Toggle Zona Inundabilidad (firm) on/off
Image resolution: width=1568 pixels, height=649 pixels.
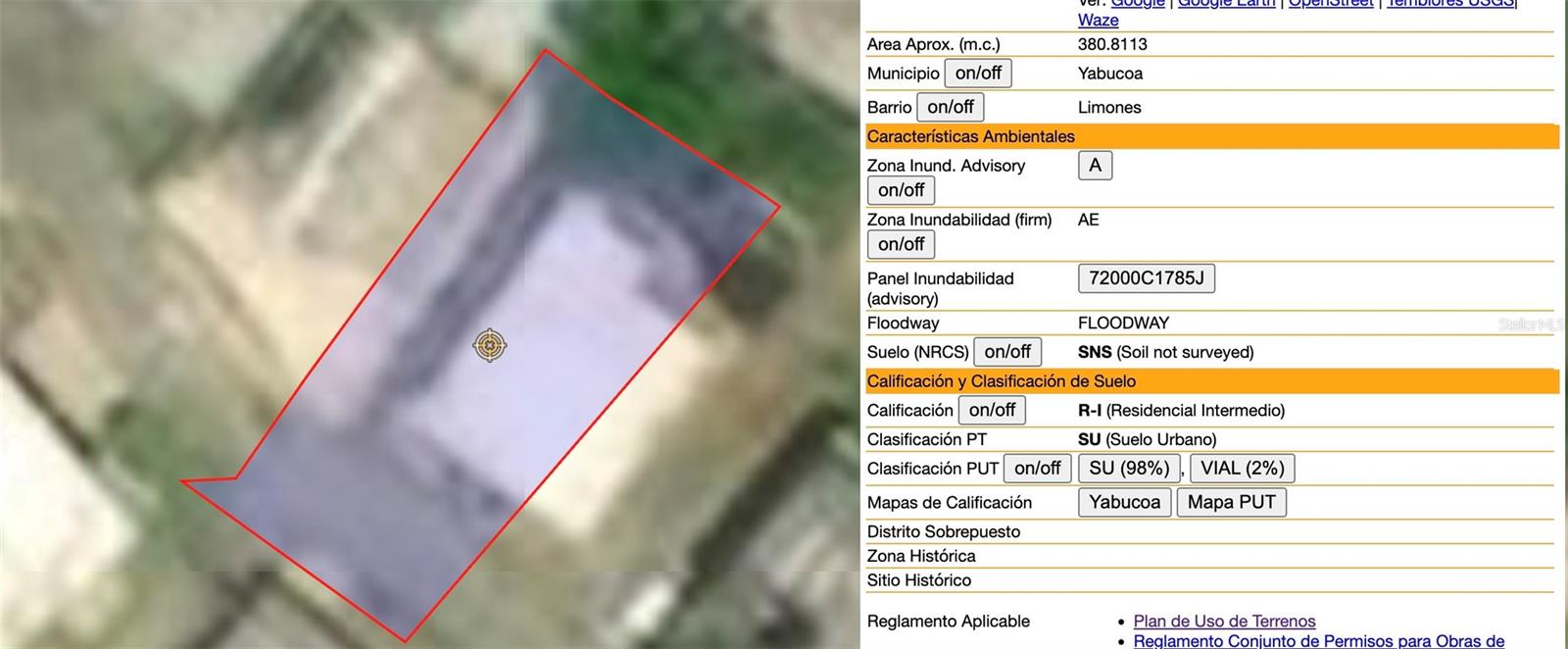(x=901, y=244)
